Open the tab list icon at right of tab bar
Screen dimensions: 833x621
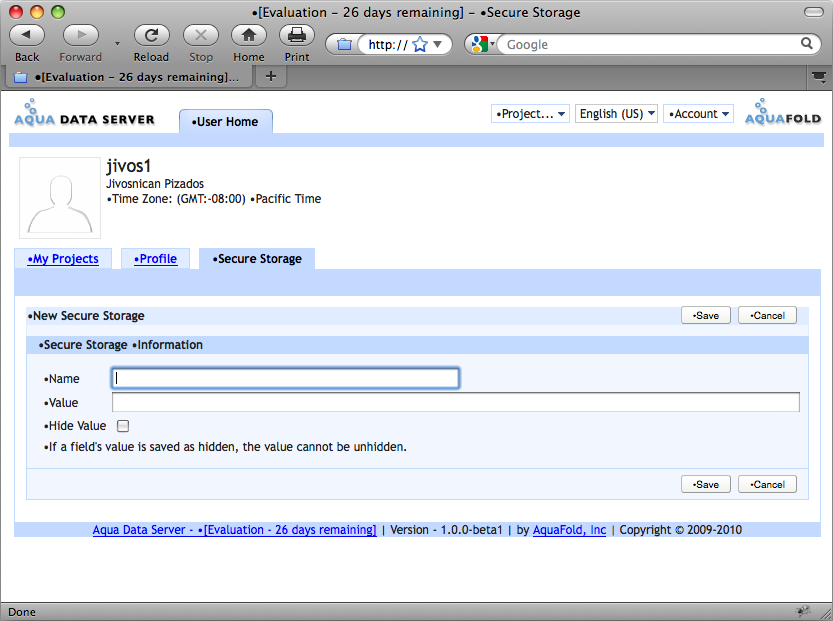[x=819, y=78]
